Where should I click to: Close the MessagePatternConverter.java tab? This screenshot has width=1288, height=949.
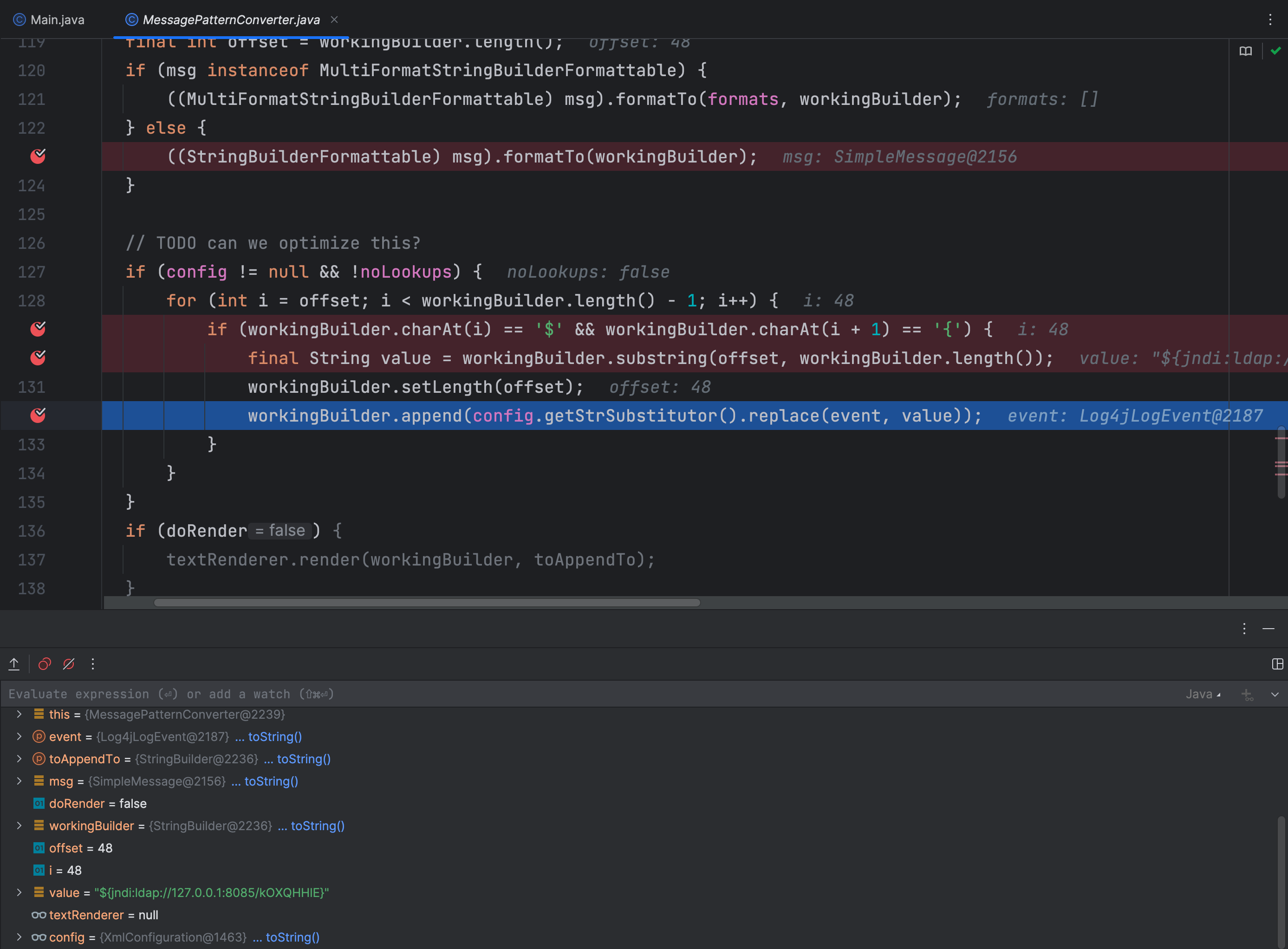[x=334, y=19]
